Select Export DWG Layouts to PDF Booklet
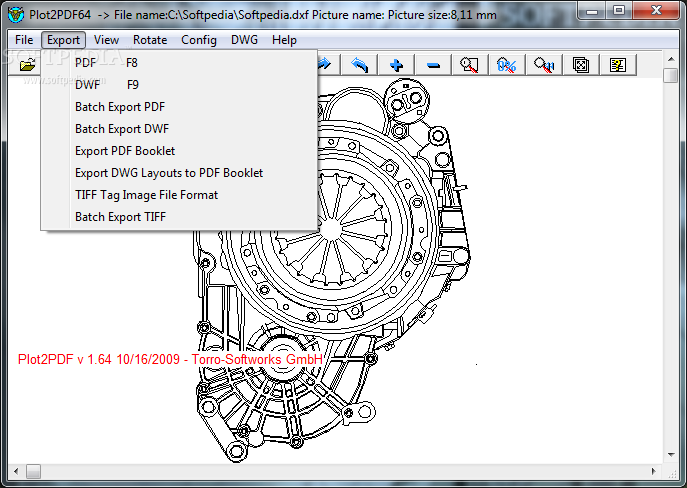Image resolution: width=687 pixels, height=488 pixels. coord(179,173)
